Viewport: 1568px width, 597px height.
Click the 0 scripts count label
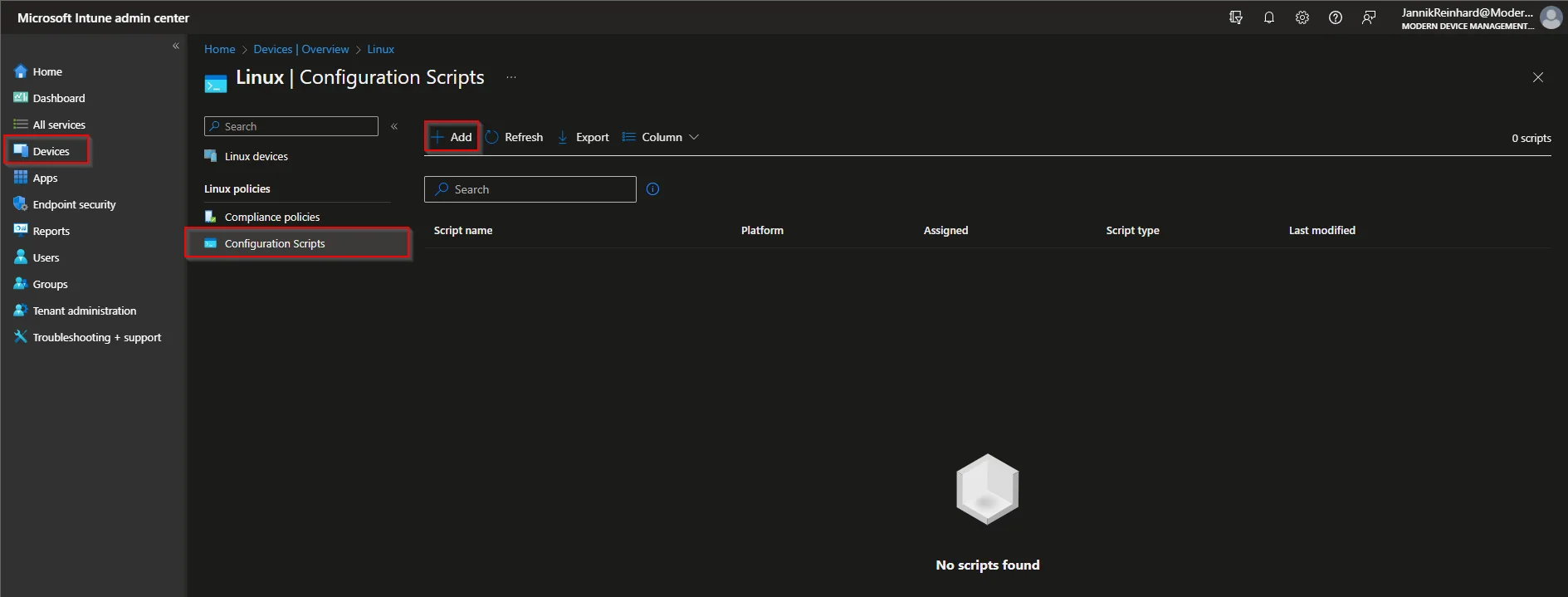[x=1531, y=138]
